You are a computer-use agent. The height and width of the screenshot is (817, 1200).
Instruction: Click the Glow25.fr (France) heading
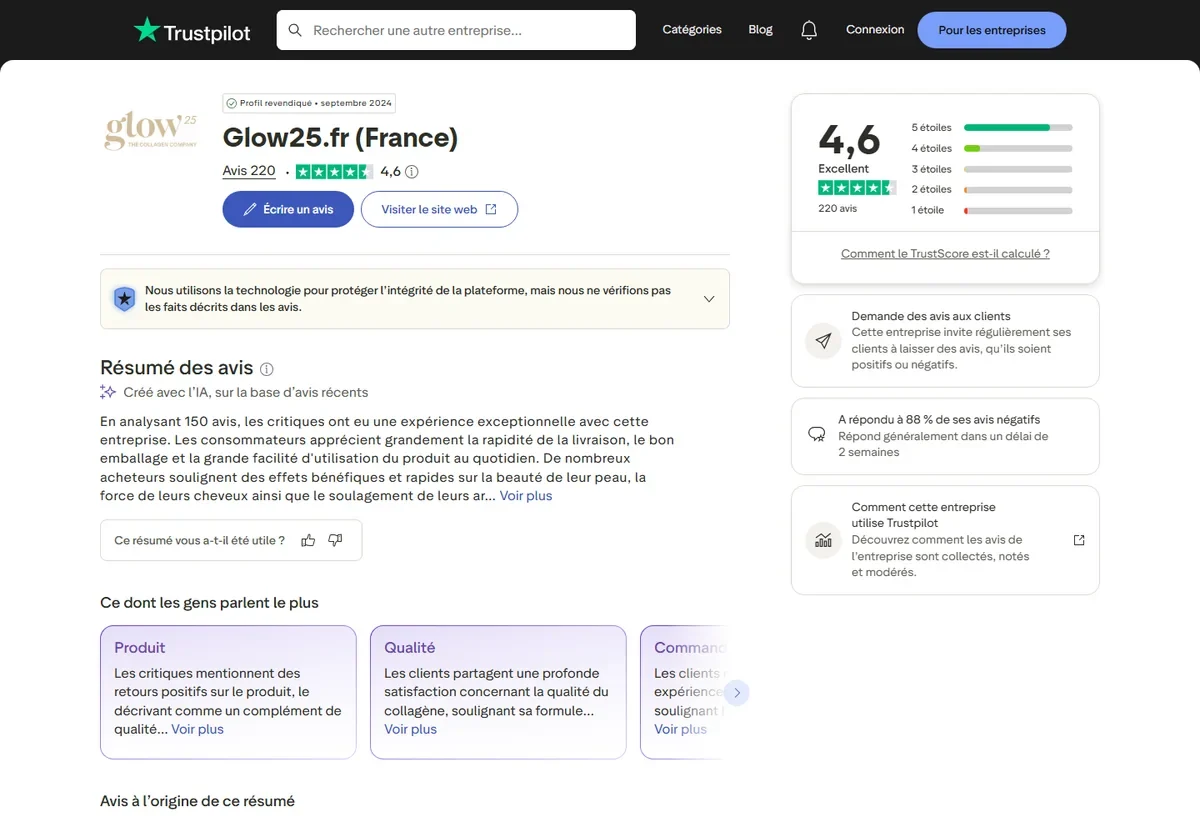[x=340, y=137]
